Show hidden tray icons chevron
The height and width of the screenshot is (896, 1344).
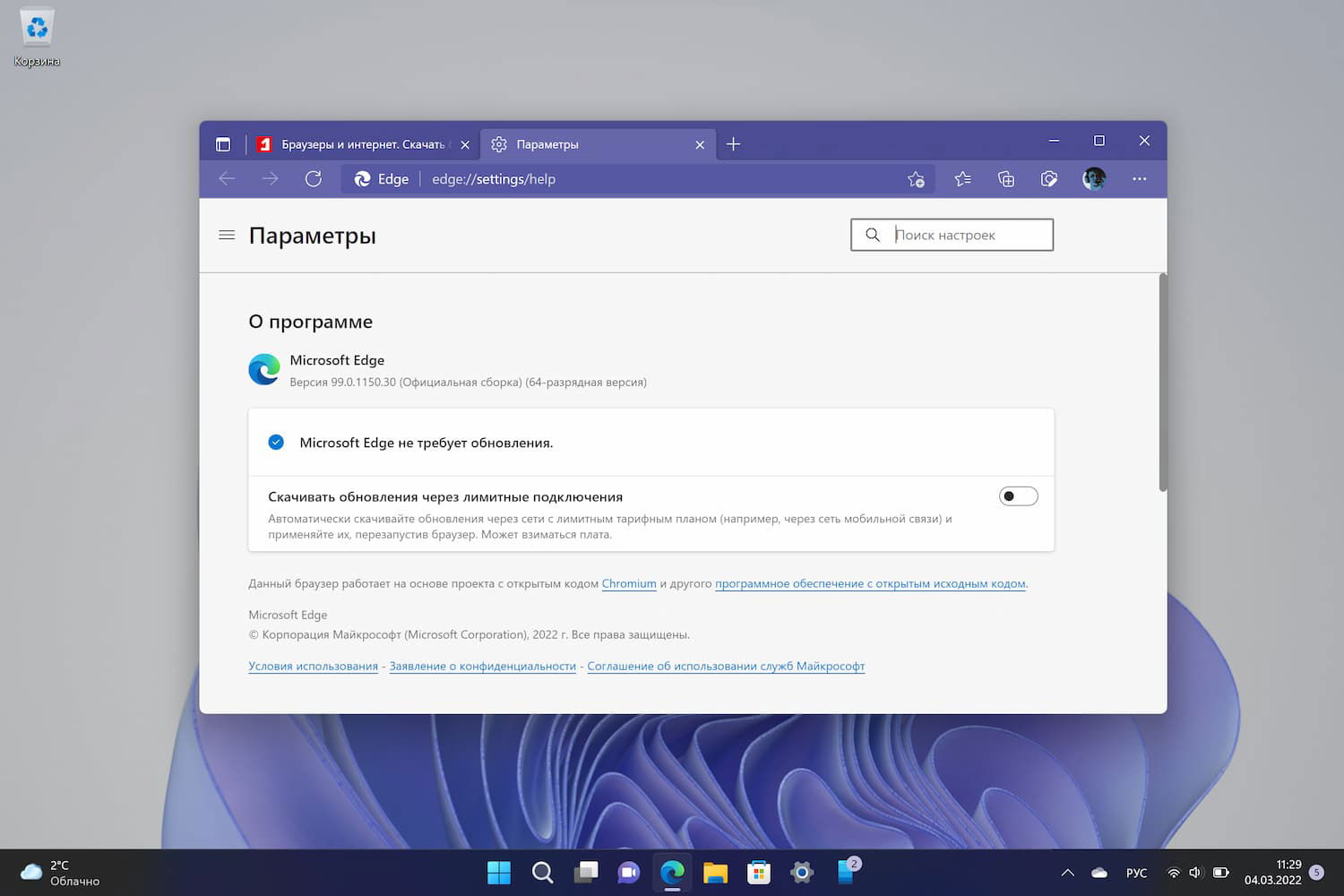[x=1067, y=873]
